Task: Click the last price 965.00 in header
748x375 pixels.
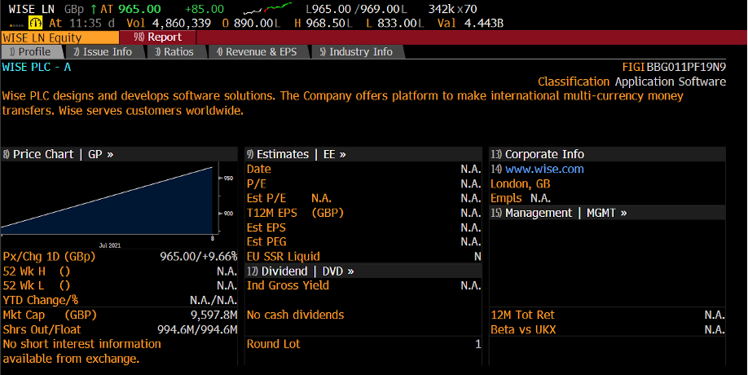Action: point(139,9)
